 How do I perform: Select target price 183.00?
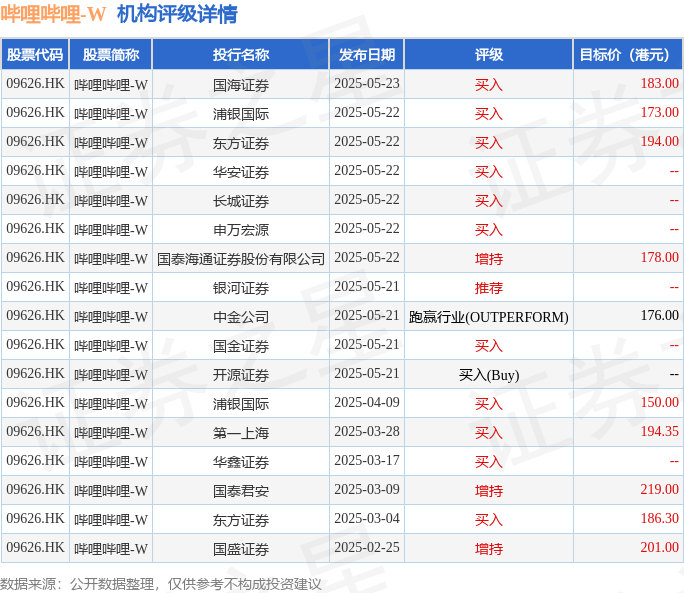coord(660,83)
